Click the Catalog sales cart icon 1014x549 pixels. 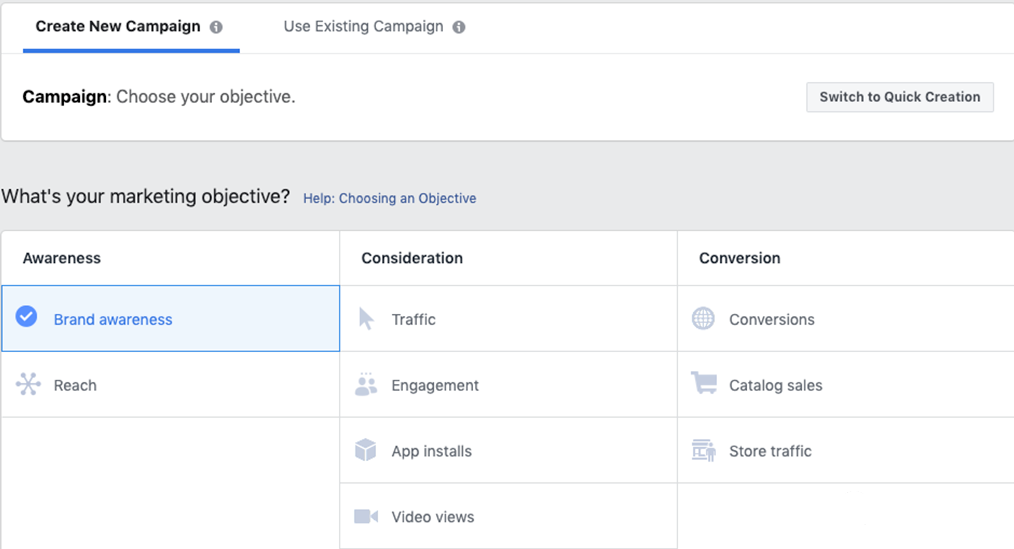704,384
